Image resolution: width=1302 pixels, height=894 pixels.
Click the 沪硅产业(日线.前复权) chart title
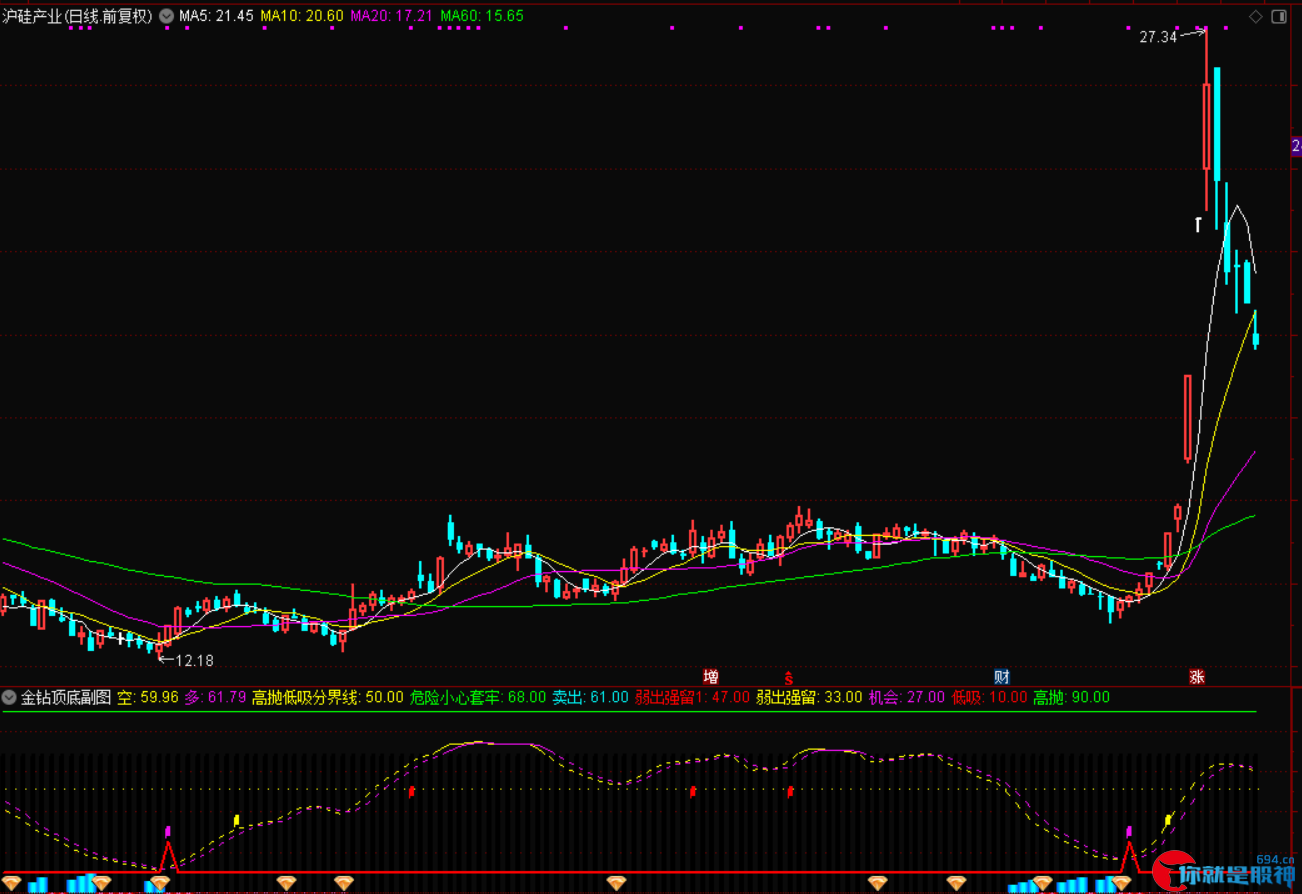(x=77, y=16)
